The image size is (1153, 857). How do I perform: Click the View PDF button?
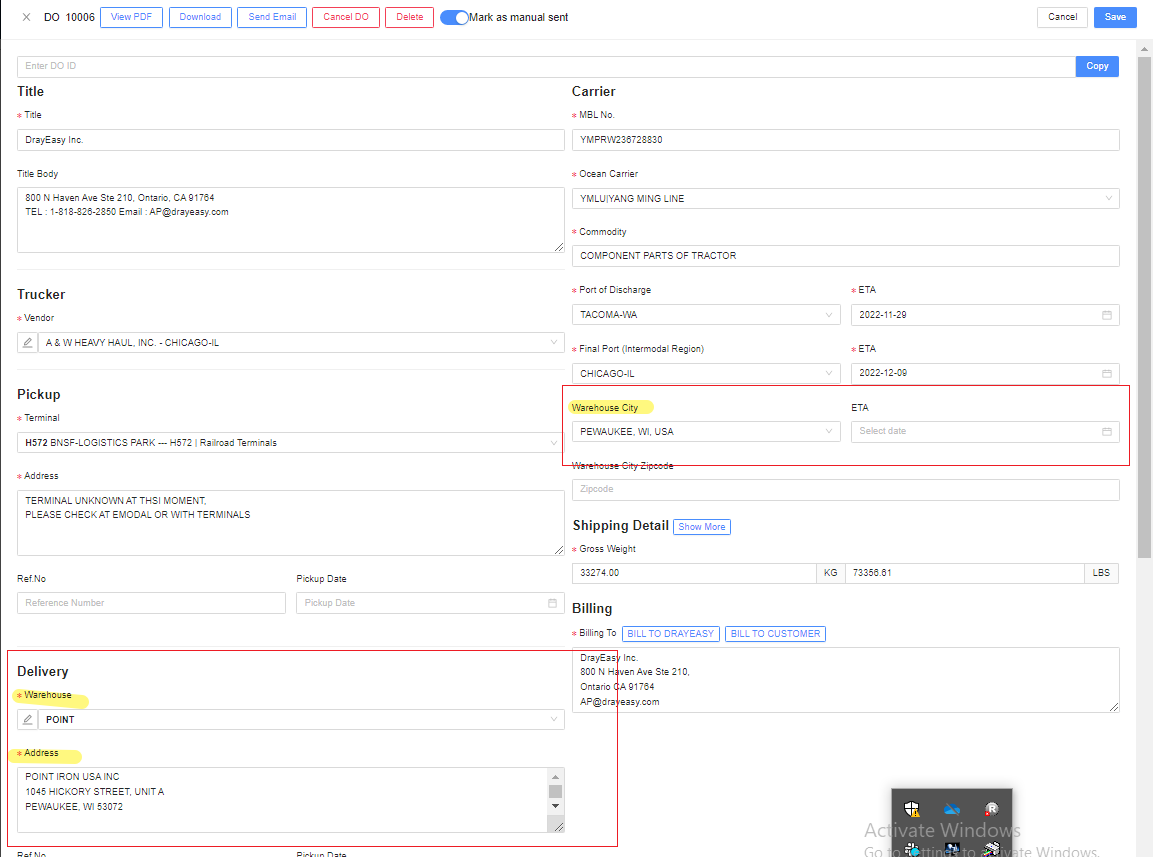click(x=131, y=17)
